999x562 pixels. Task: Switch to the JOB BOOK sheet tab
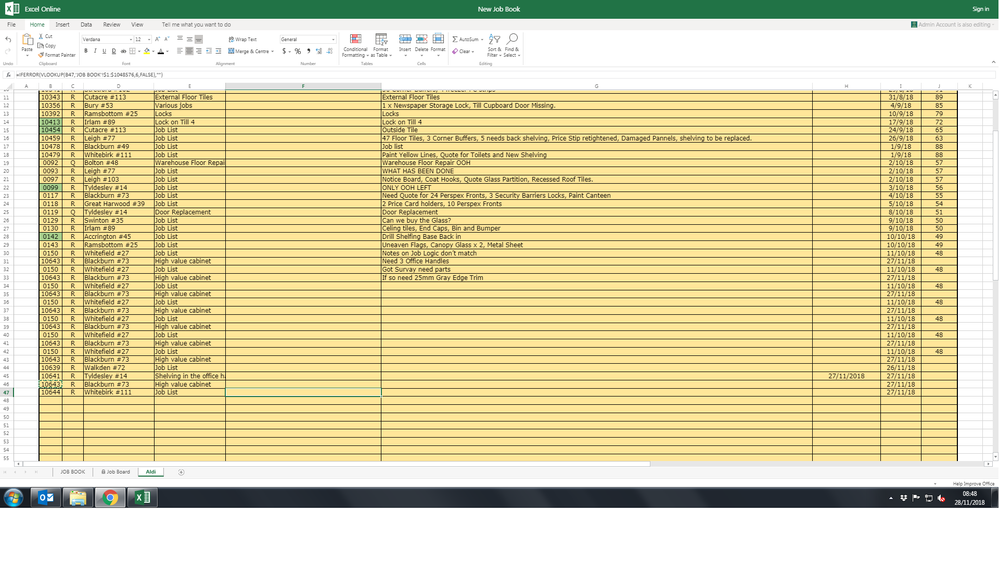point(73,472)
